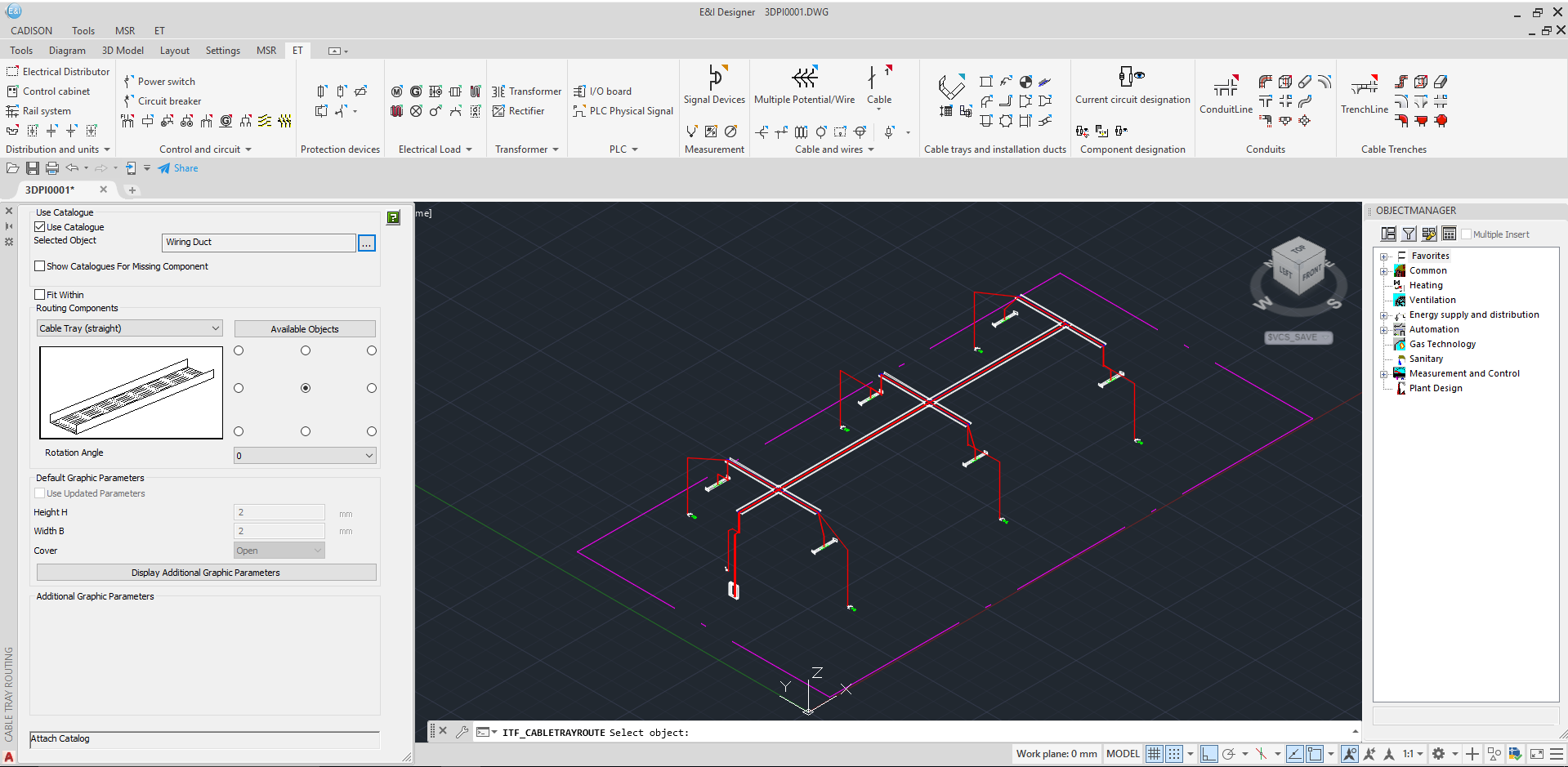This screenshot has width=1568, height=767.
Task: Switch to the Settings ribbon tab
Action: point(223,51)
